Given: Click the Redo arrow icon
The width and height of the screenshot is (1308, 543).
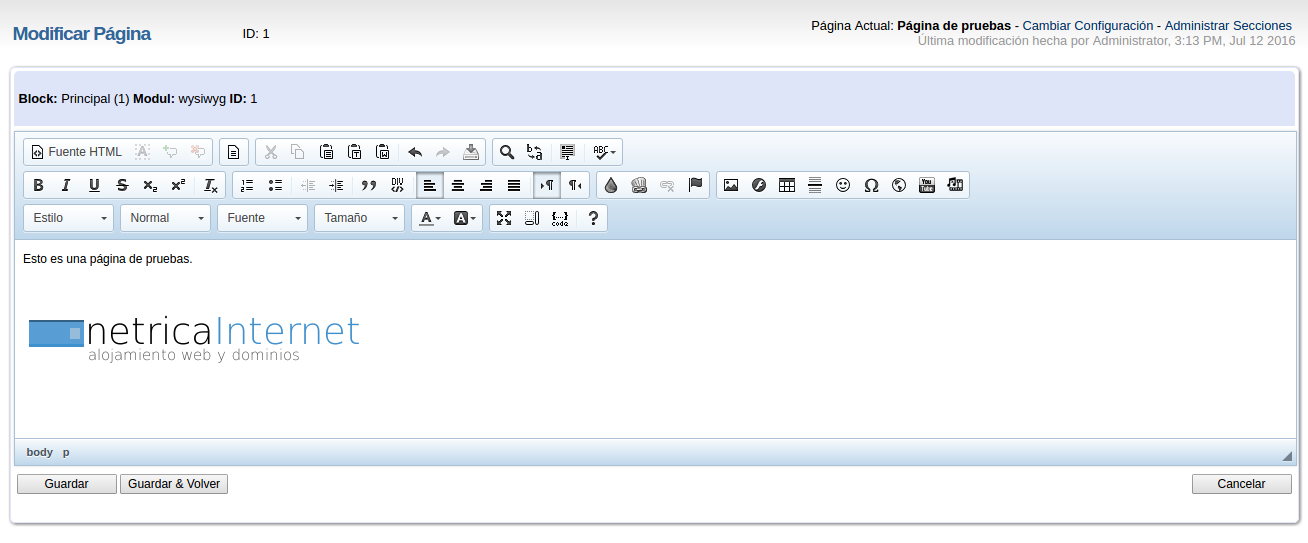Looking at the screenshot, I should click(443, 152).
